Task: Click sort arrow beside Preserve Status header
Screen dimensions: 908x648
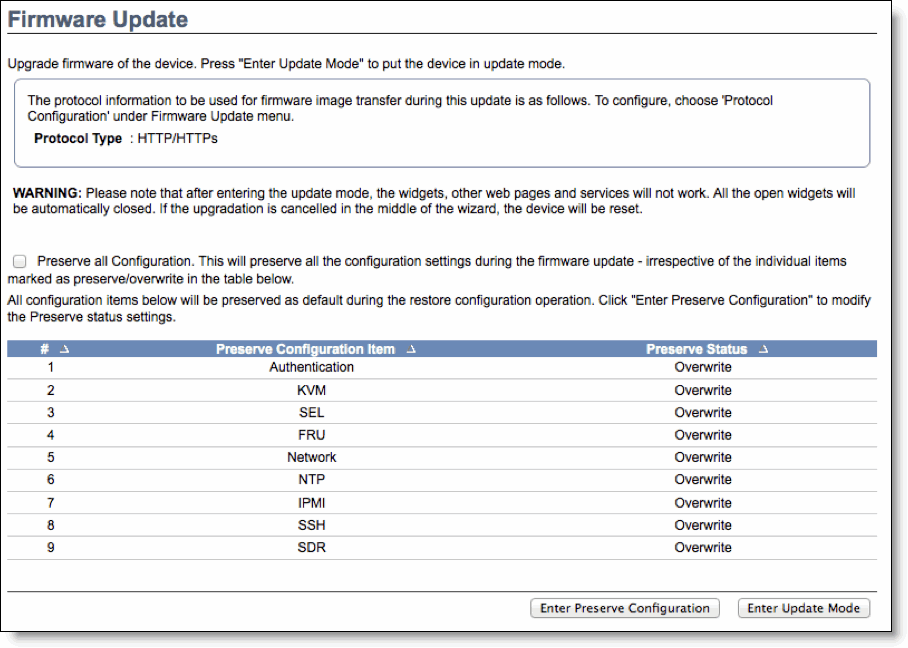Action: pos(763,349)
